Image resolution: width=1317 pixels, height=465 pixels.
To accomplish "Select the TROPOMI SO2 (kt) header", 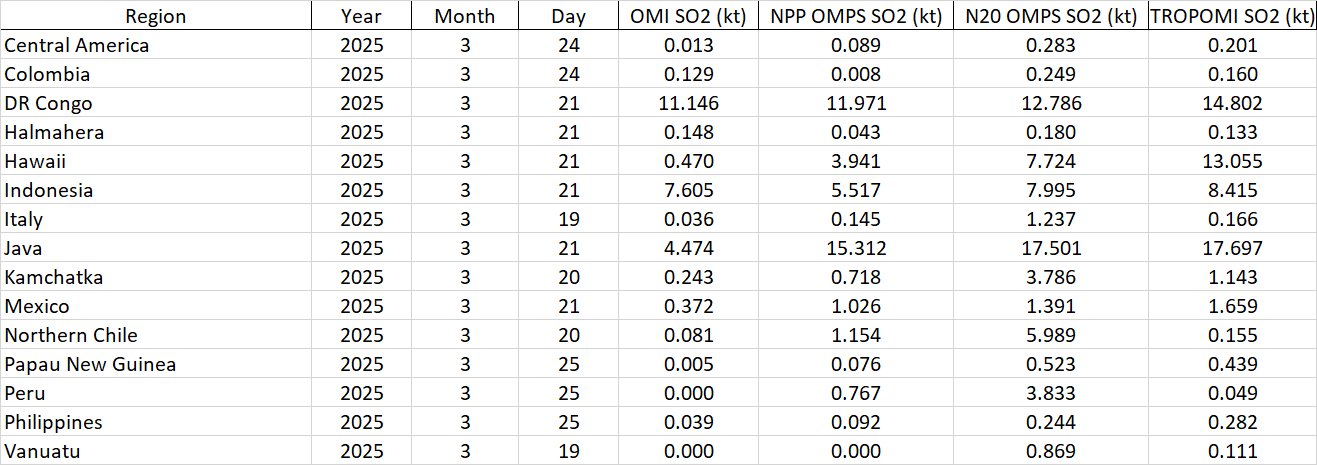I will [x=1230, y=16].
